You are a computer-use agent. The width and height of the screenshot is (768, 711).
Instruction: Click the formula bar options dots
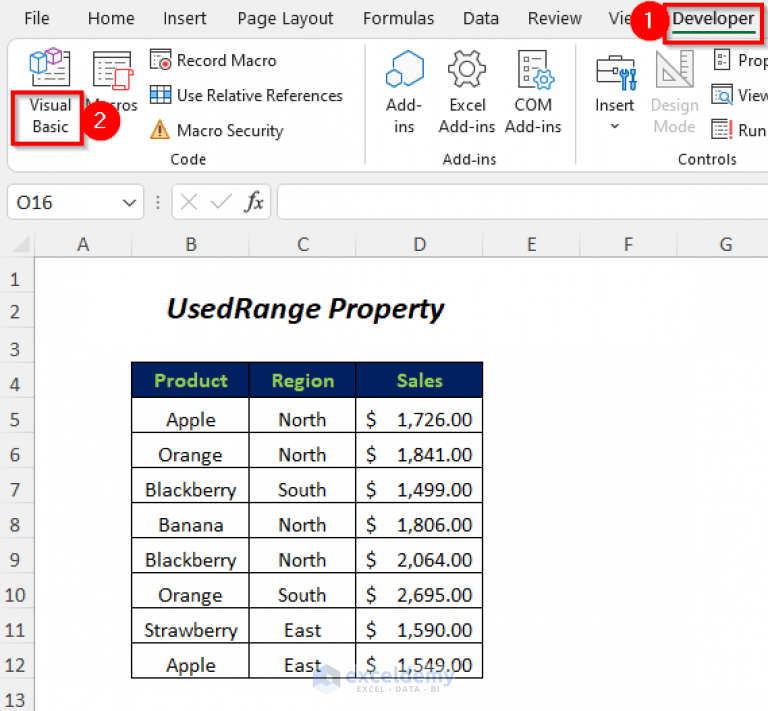(158, 202)
